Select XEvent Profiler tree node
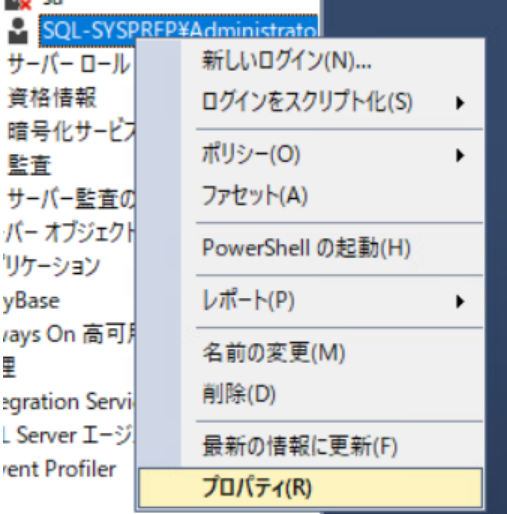Image resolution: width=507 pixels, height=514 pixels. (59, 469)
